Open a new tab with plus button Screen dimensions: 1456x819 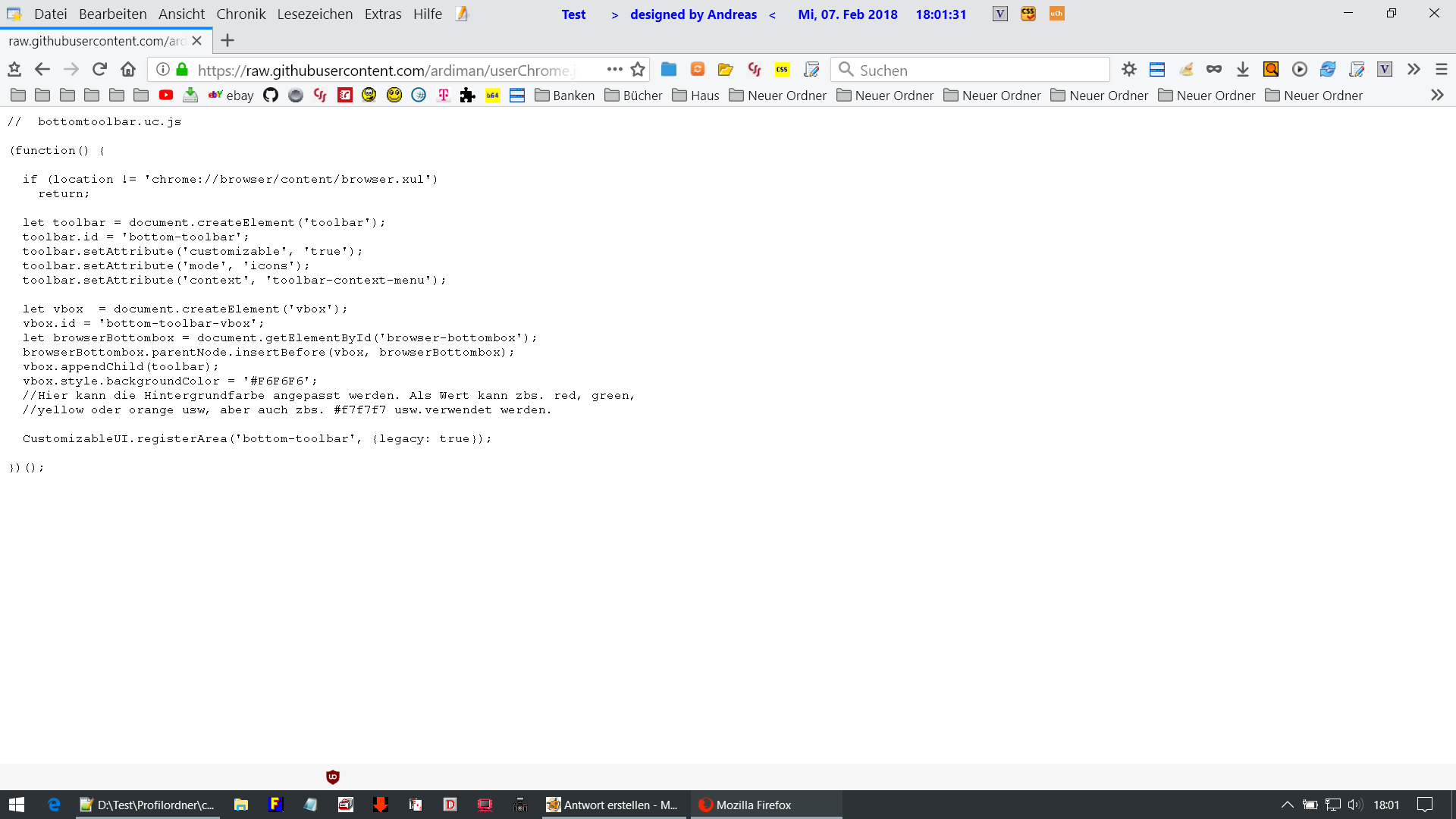227,41
